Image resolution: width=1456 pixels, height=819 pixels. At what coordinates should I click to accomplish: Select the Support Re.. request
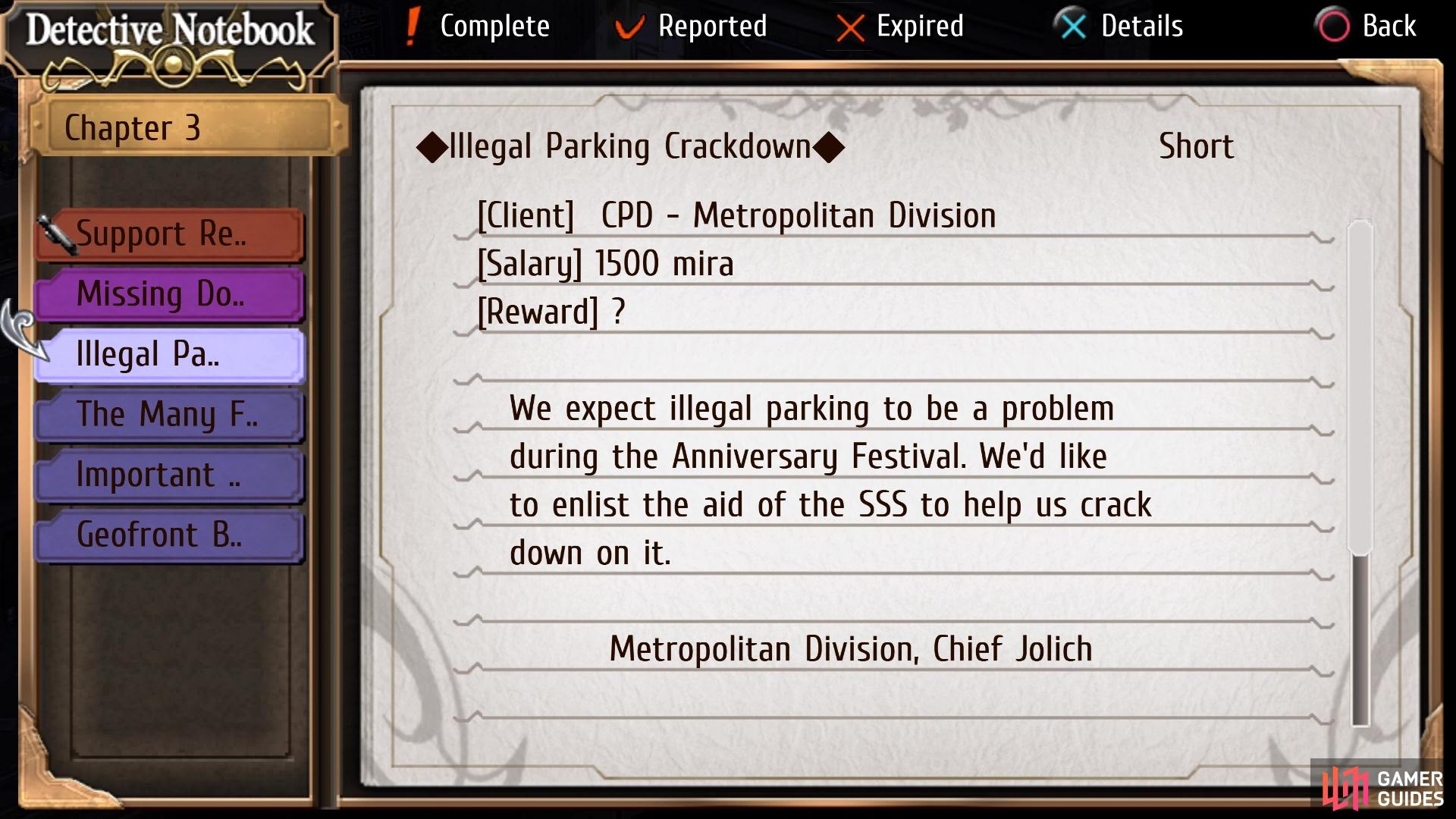pyautogui.click(x=170, y=235)
